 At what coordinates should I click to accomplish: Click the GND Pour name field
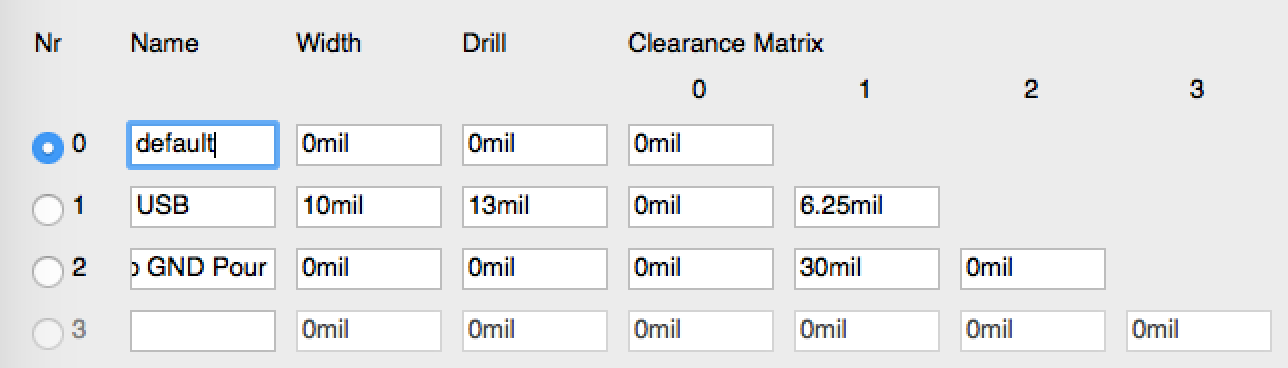[x=203, y=269]
